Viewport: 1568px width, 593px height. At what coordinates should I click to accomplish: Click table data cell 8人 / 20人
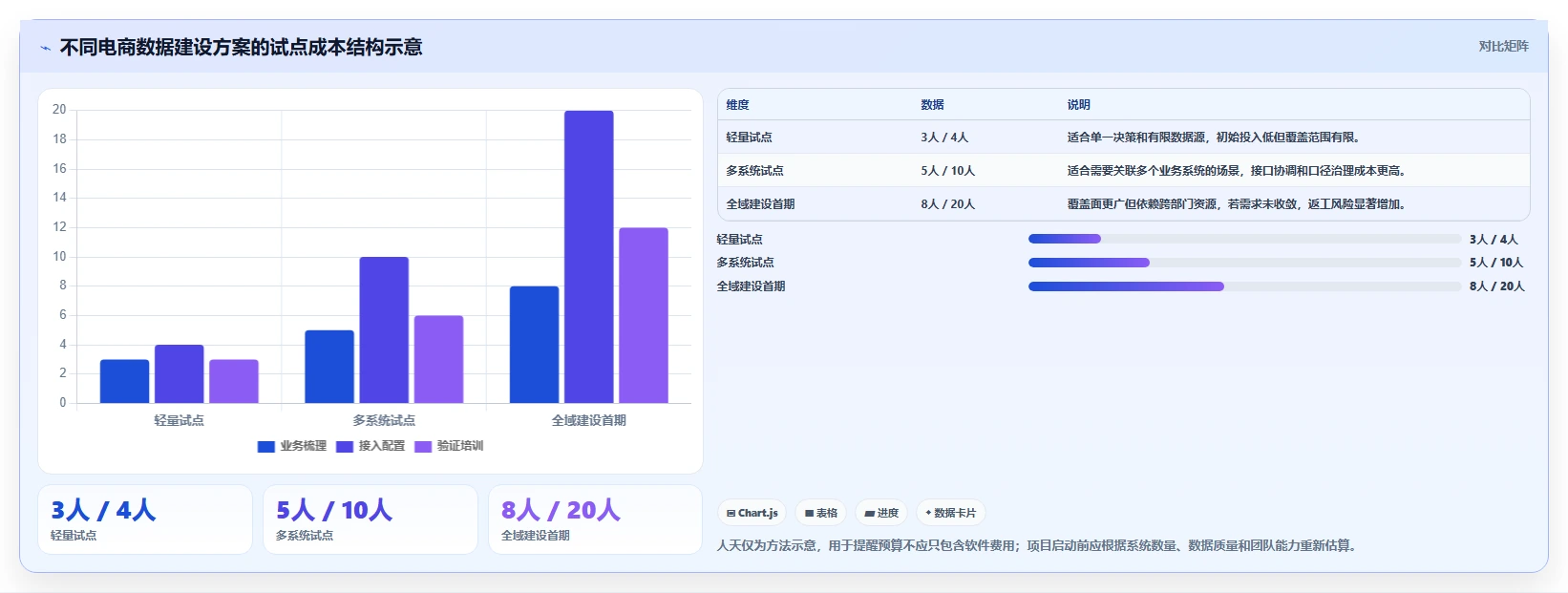point(947,204)
